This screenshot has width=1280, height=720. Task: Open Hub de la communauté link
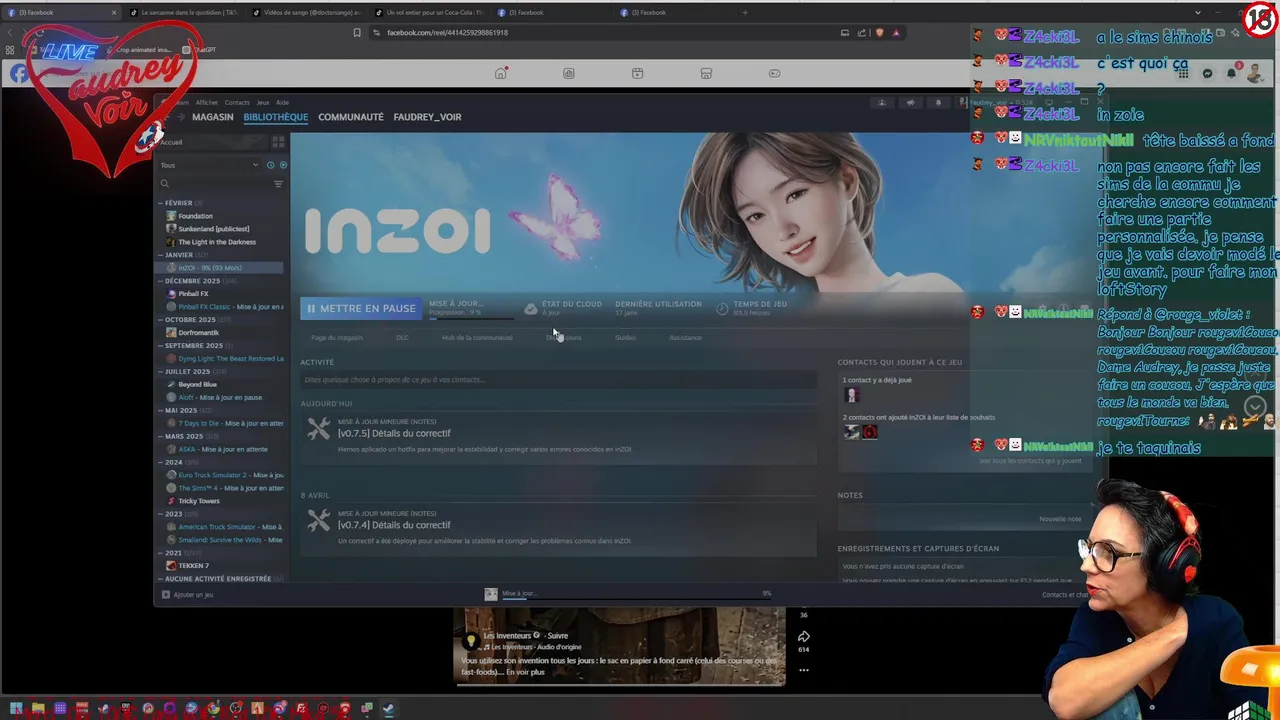click(x=477, y=338)
